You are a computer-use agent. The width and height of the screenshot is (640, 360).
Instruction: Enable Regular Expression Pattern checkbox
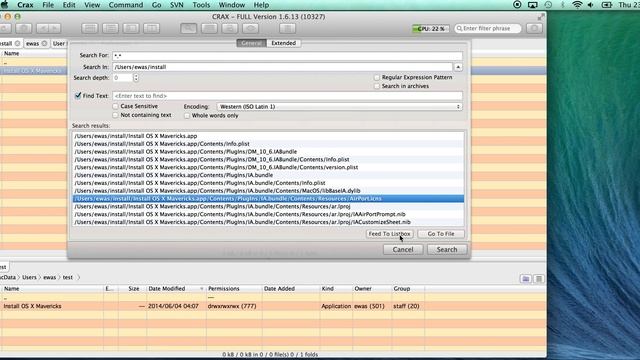377,77
